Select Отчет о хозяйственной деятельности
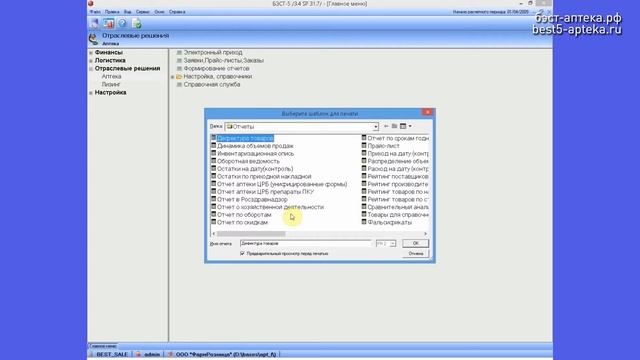The height and width of the screenshot is (360, 640). (x=270, y=207)
